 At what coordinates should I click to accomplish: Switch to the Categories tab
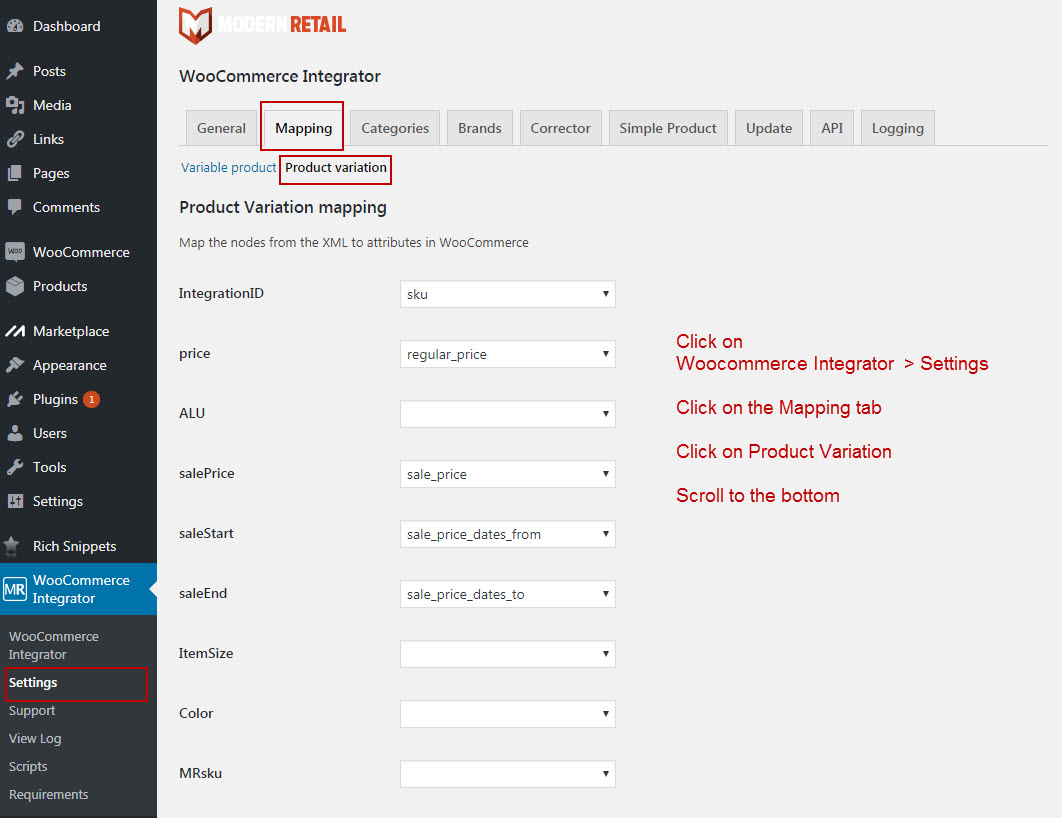(395, 128)
